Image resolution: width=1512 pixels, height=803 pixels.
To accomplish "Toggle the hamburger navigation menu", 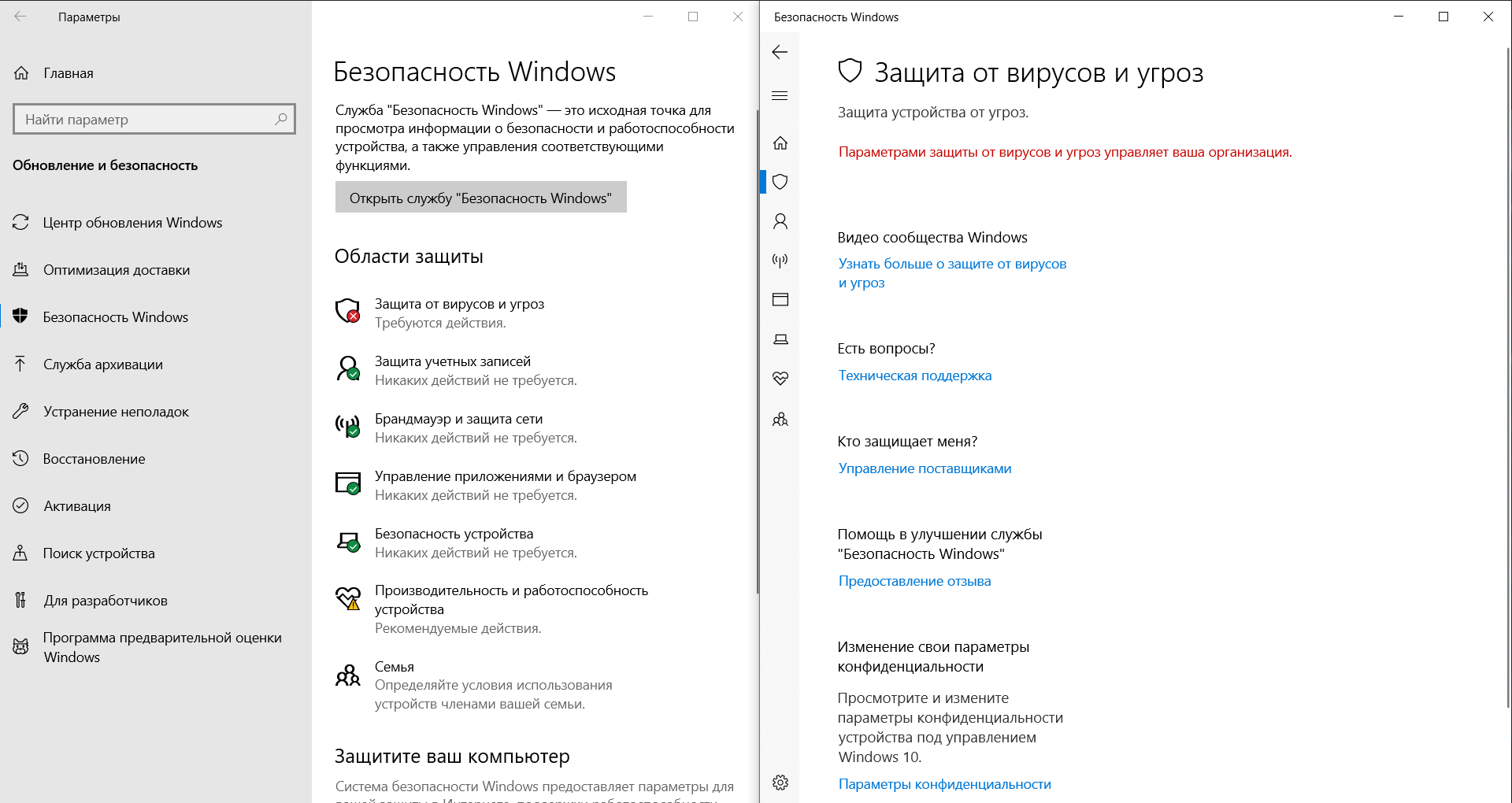I will [x=780, y=96].
